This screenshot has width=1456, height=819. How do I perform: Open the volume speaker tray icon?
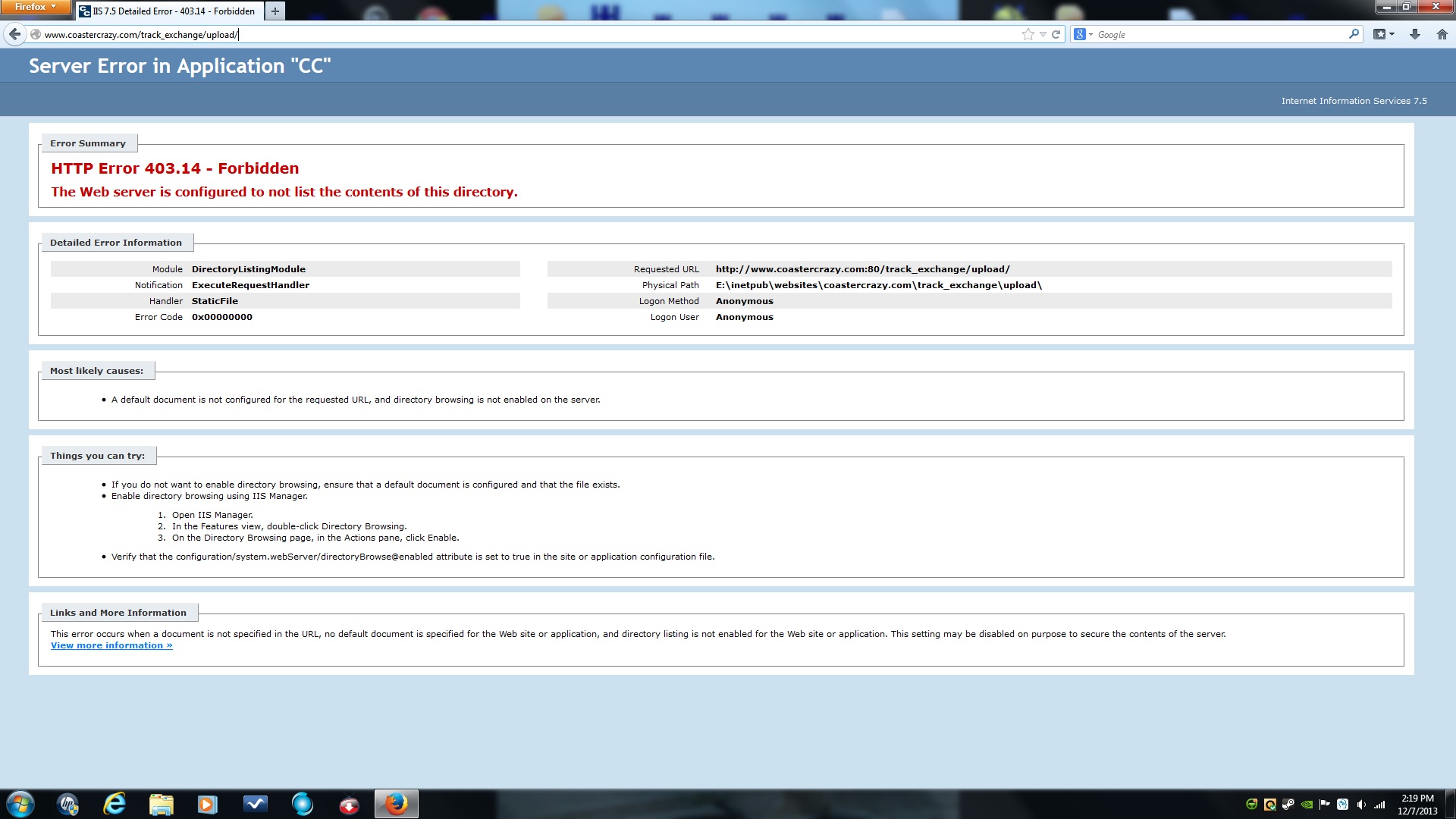click(1361, 804)
